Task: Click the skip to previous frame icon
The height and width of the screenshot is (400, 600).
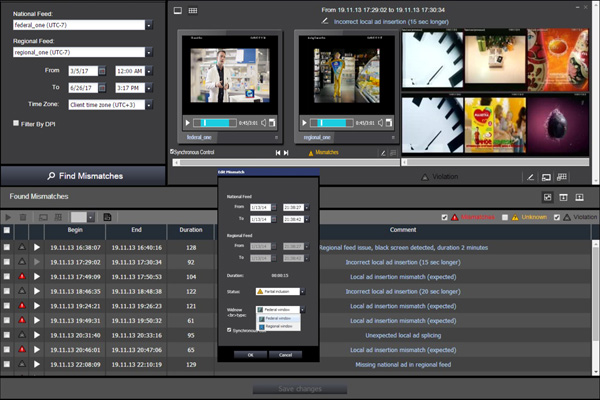Action: [x=277, y=153]
